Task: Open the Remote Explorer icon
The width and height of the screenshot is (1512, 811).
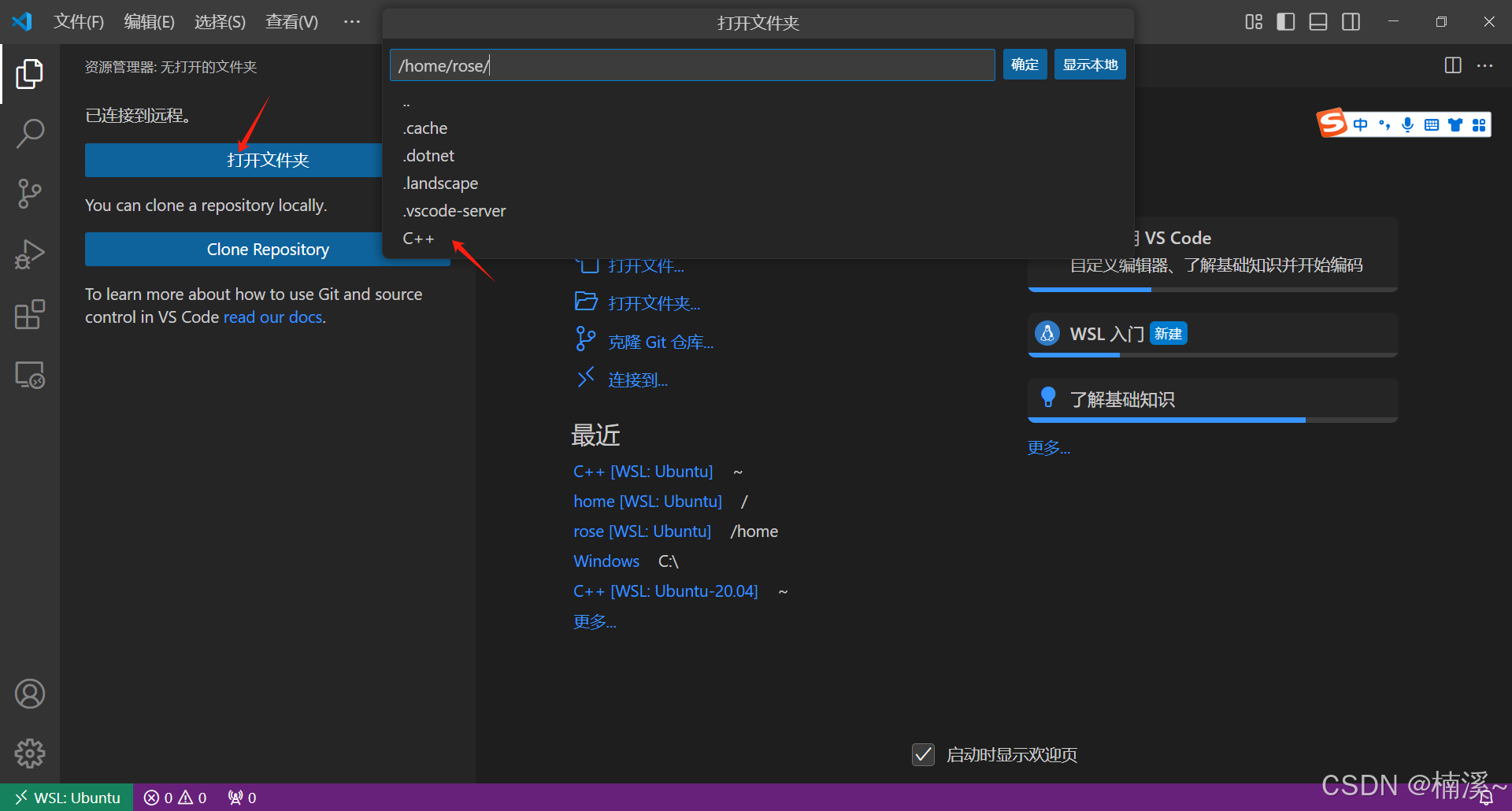Action: pos(30,376)
